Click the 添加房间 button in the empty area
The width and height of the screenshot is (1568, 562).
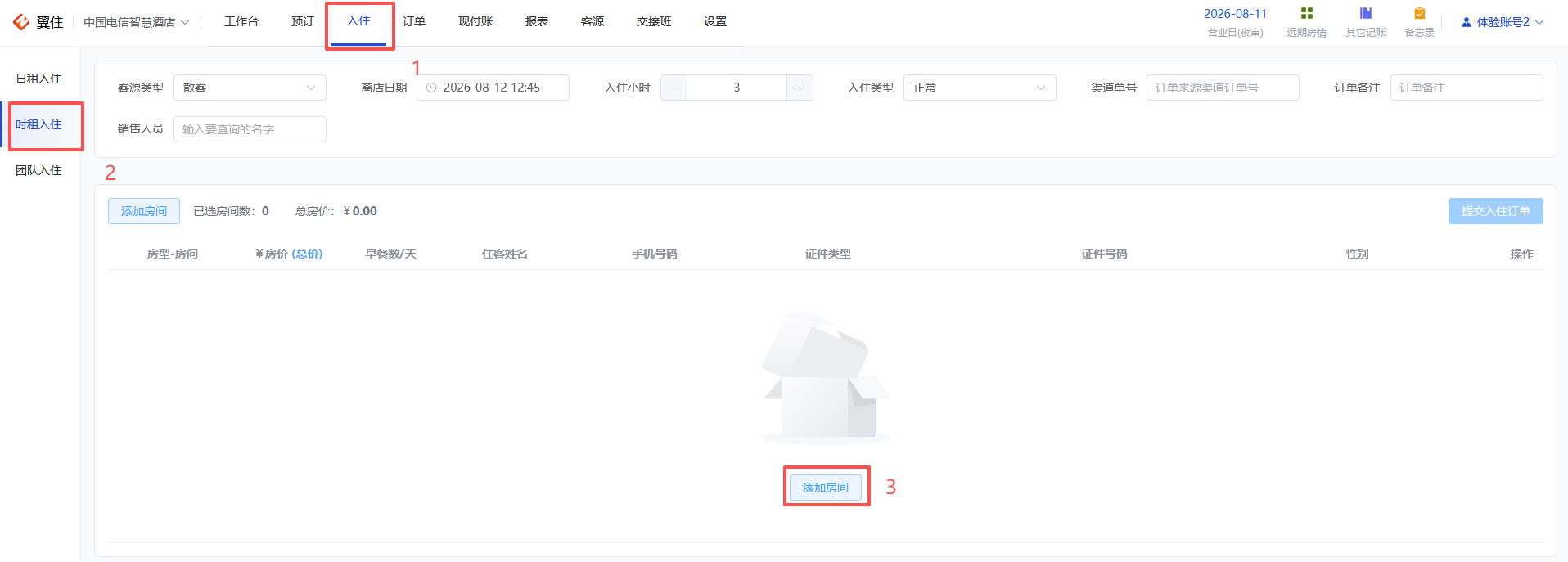click(826, 488)
